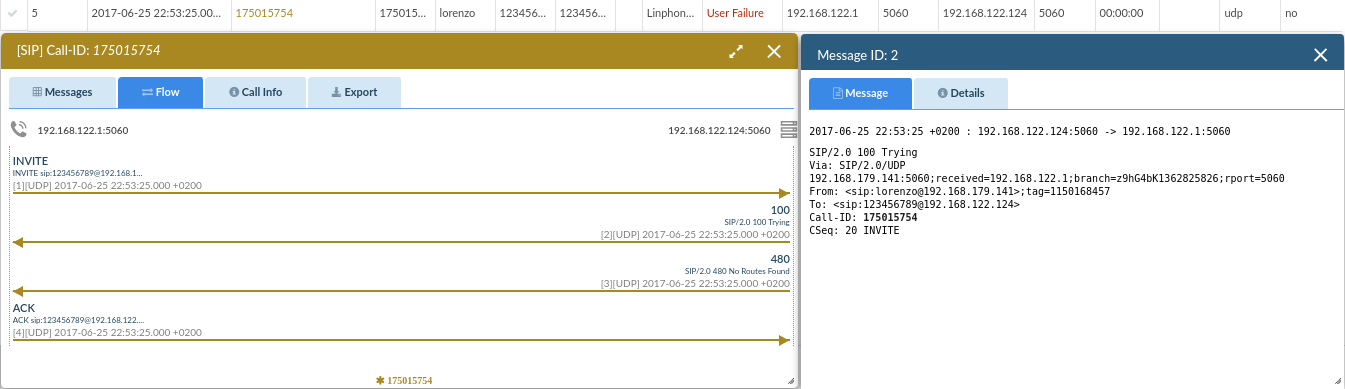Open the Export tab

coord(354,92)
